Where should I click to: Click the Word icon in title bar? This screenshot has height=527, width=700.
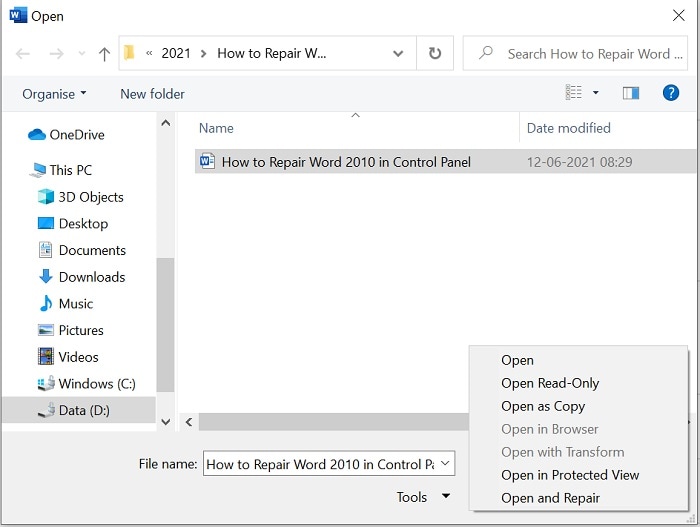point(17,15)
